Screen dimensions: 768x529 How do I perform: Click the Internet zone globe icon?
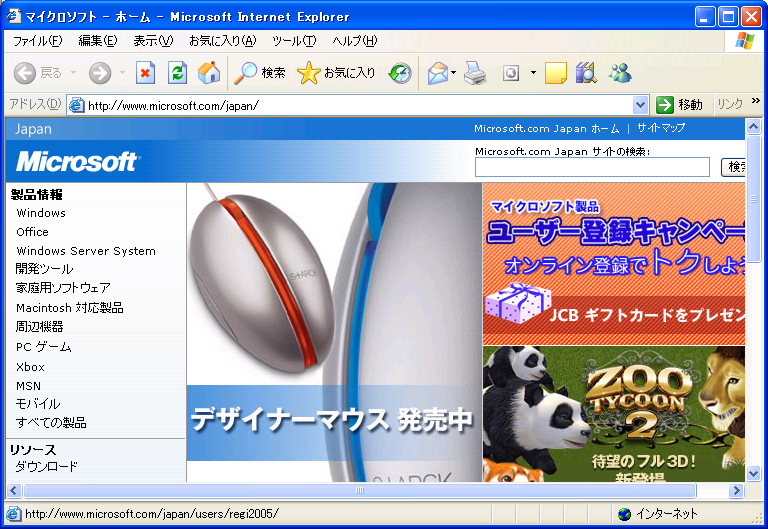(624, 514)
